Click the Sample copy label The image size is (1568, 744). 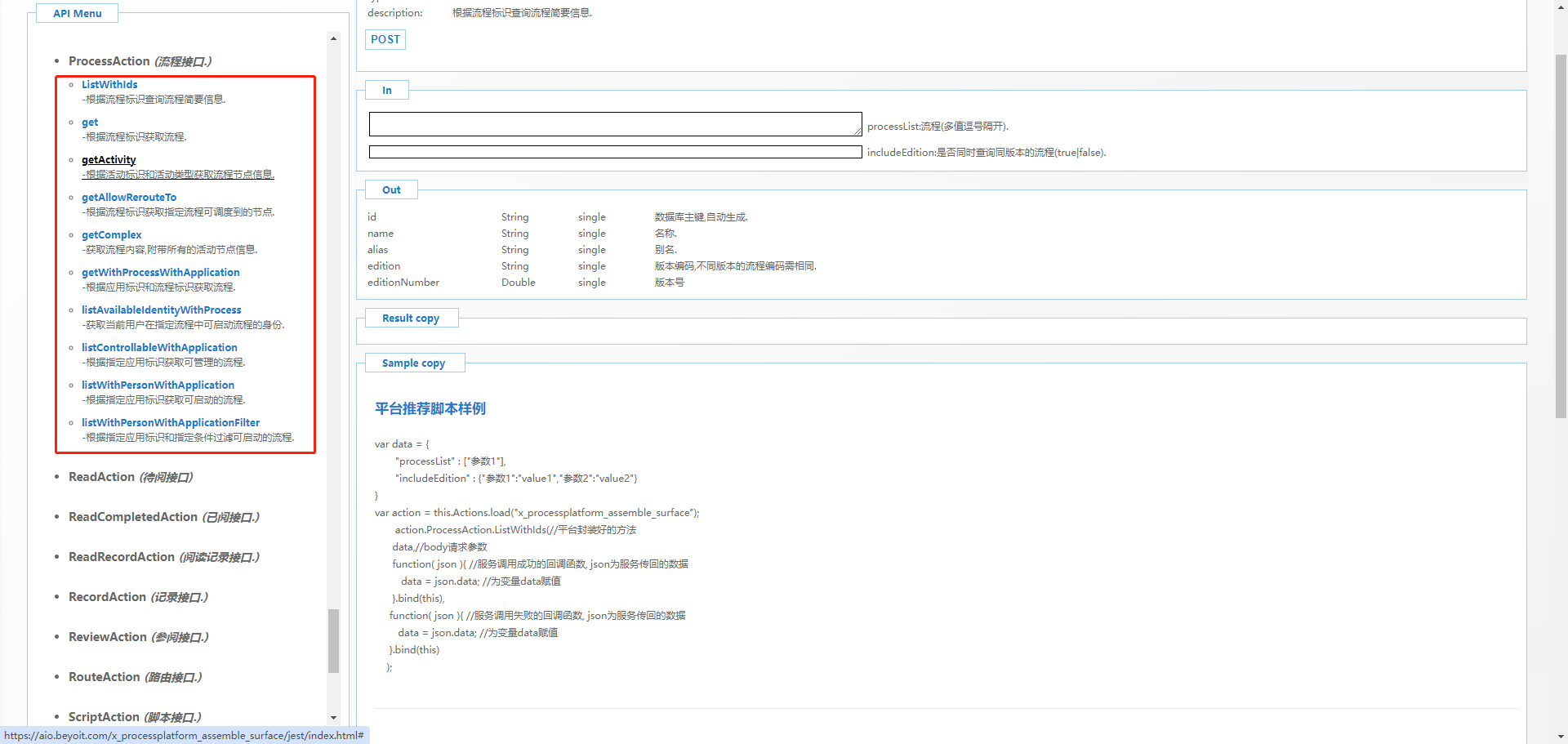pos(413,363)
